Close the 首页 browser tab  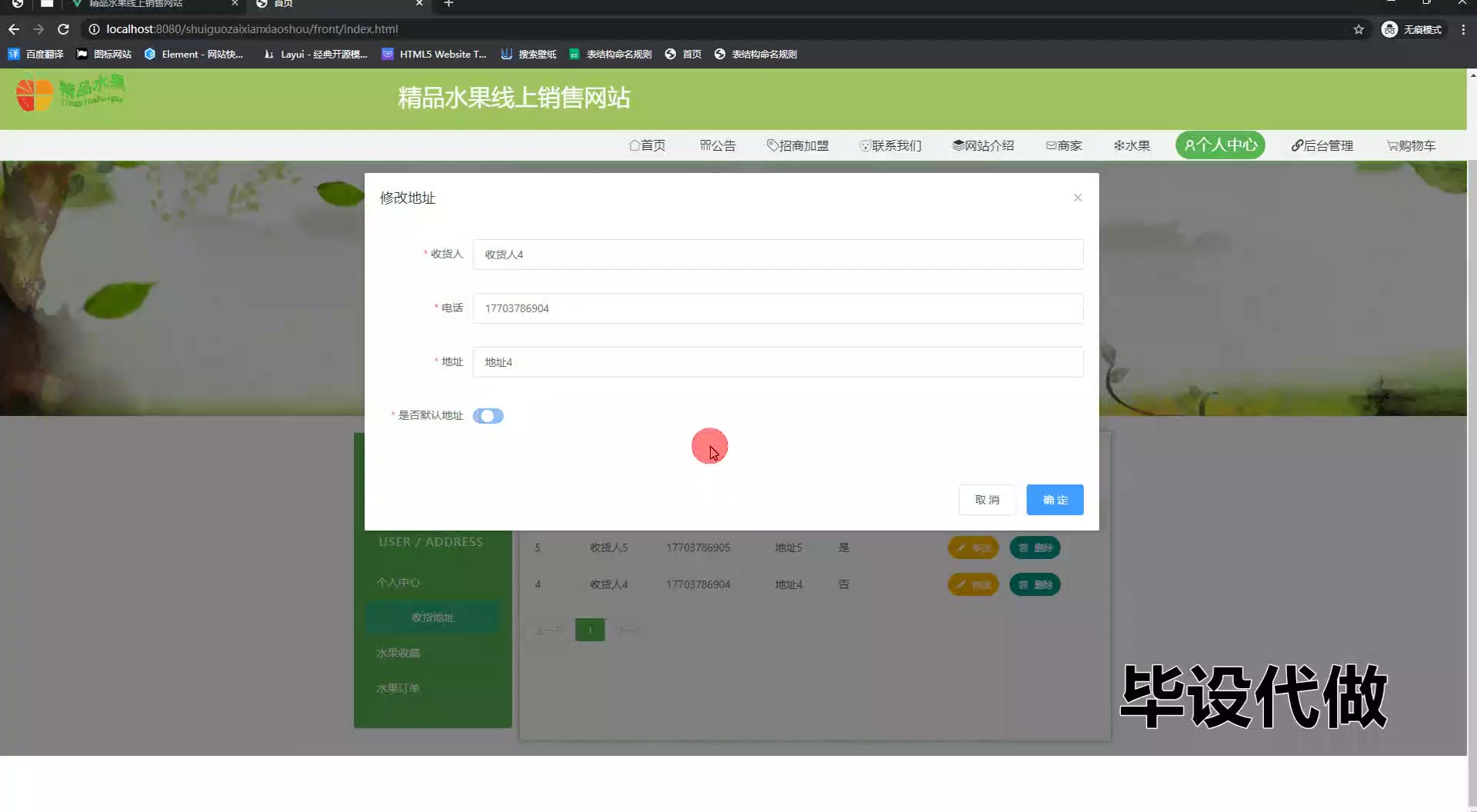pos(419,4)
